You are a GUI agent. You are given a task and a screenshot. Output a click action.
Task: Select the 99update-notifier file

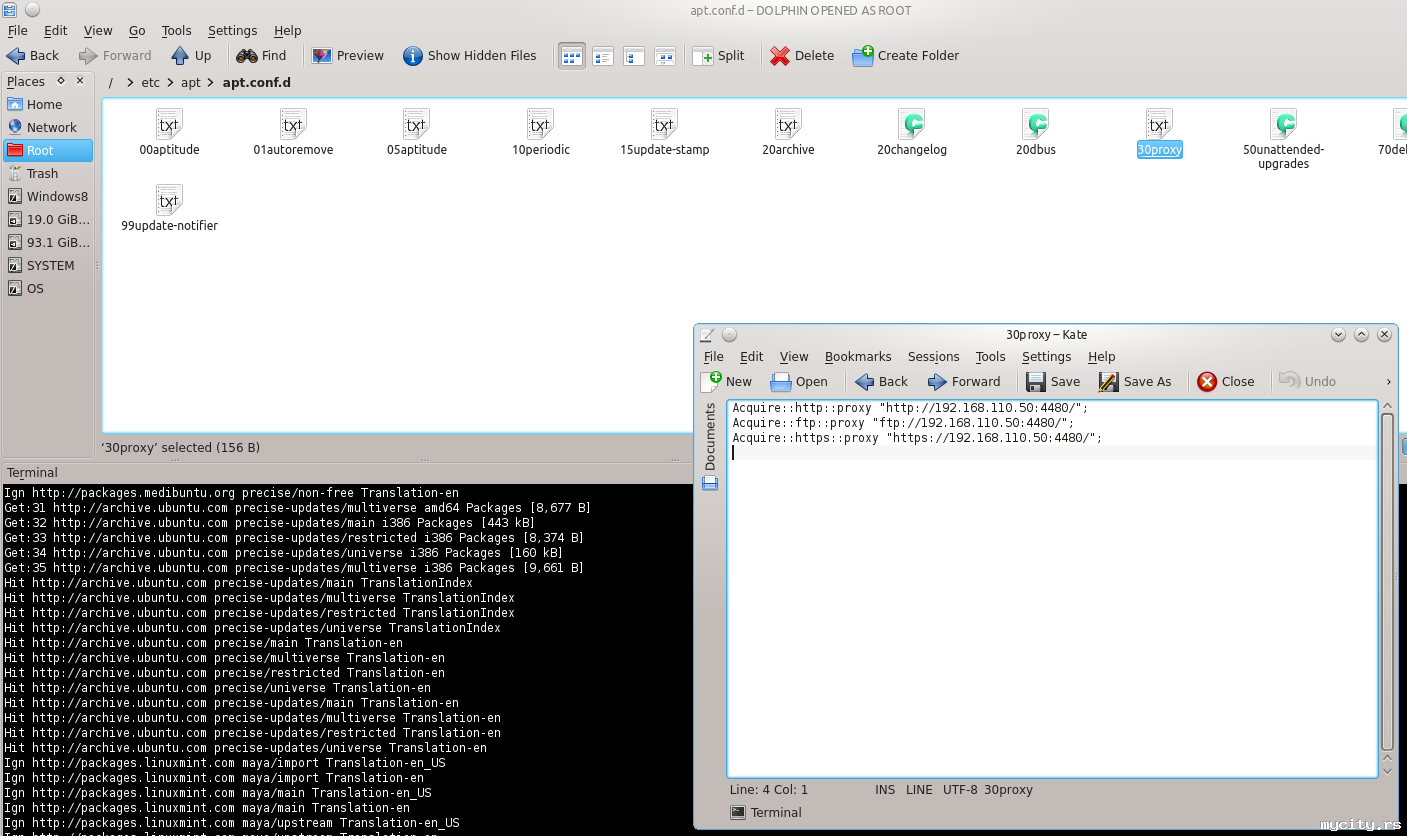coord(169,200)
